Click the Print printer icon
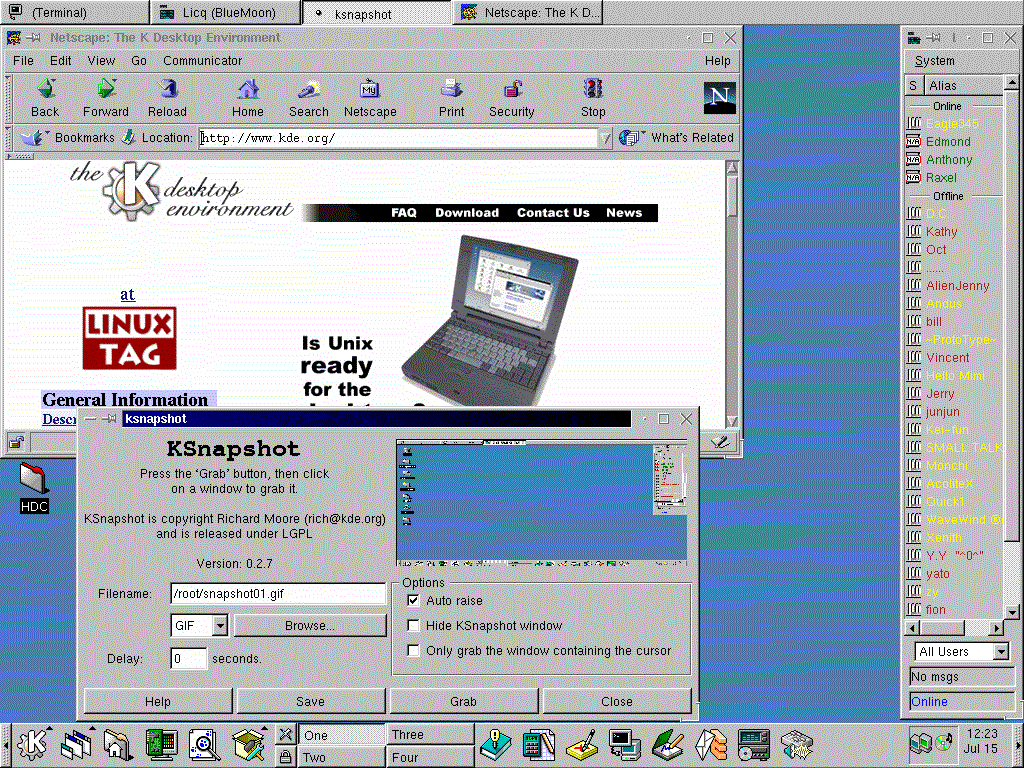The height and width of the screenshot is (768, 1024). click(x=451, y=90)
